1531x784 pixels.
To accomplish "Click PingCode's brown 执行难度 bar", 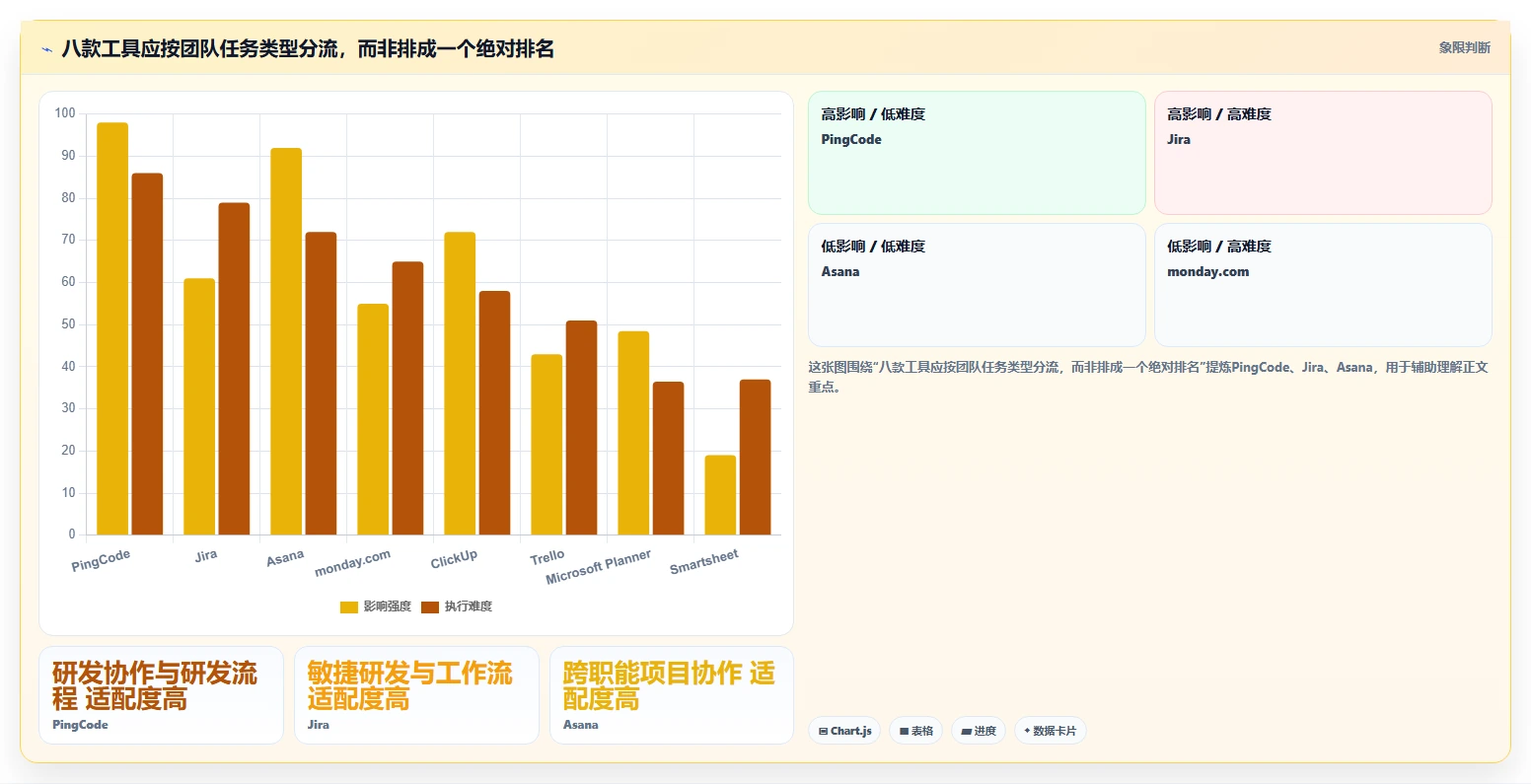I will 147,354.
